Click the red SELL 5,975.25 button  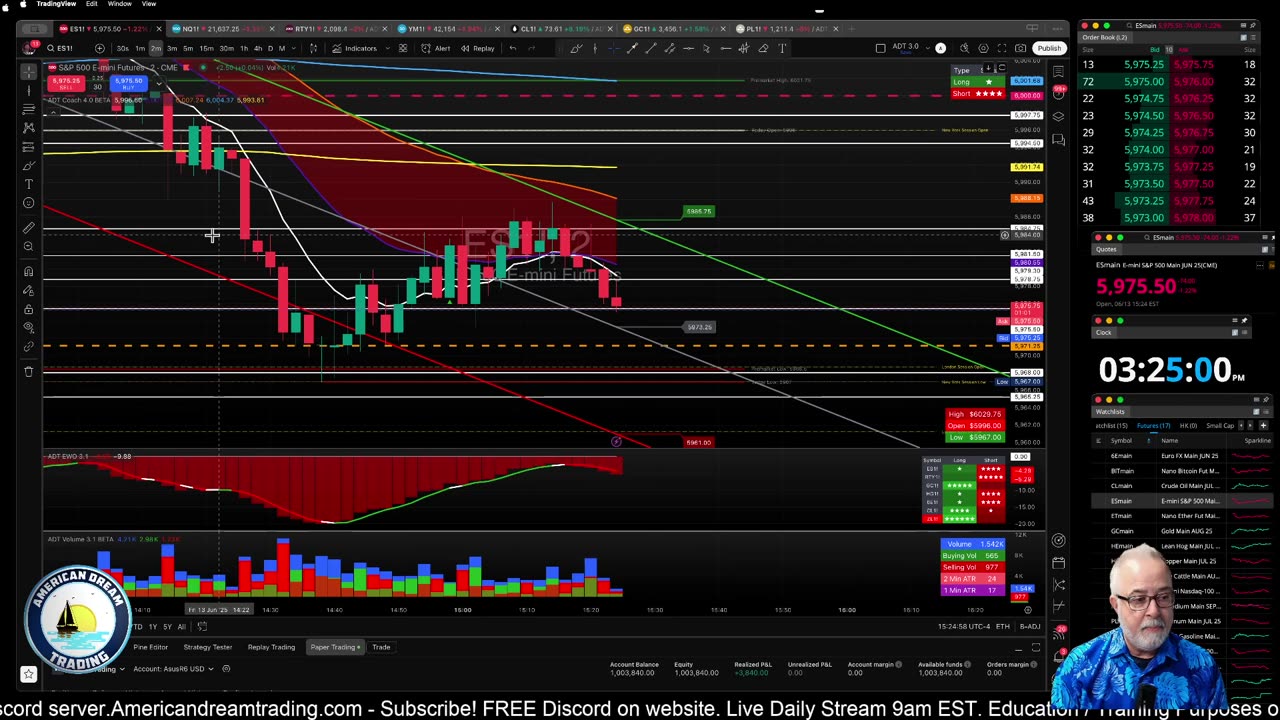tap(67, 84)
